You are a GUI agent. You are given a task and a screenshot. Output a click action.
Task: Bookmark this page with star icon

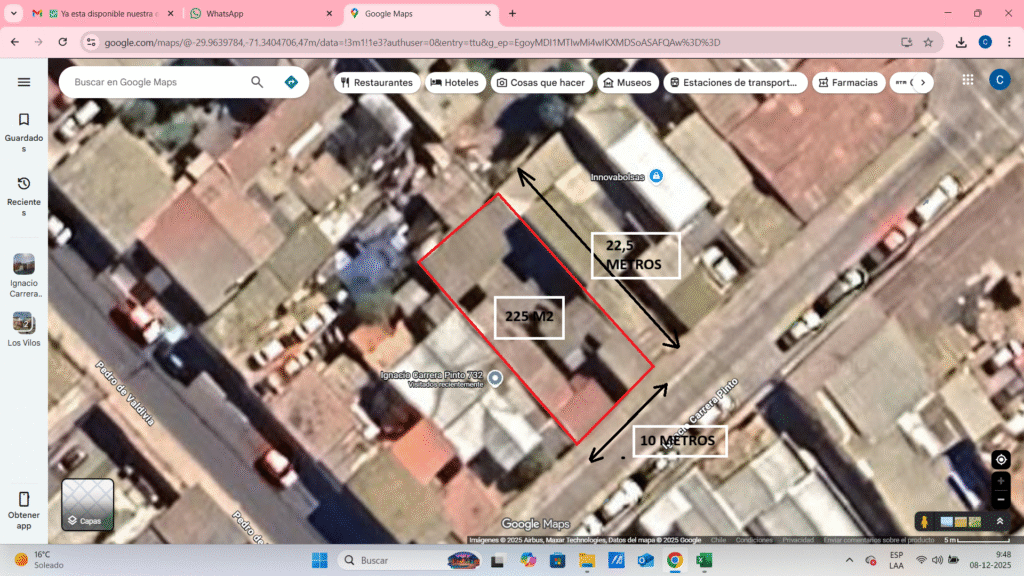click(928, 42)
